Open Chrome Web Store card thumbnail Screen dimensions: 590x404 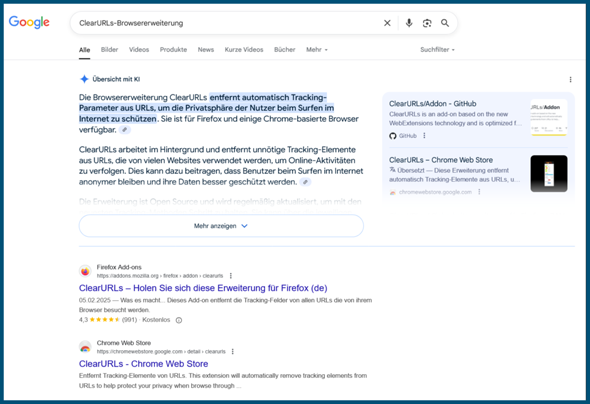click(x=549, y=174)
